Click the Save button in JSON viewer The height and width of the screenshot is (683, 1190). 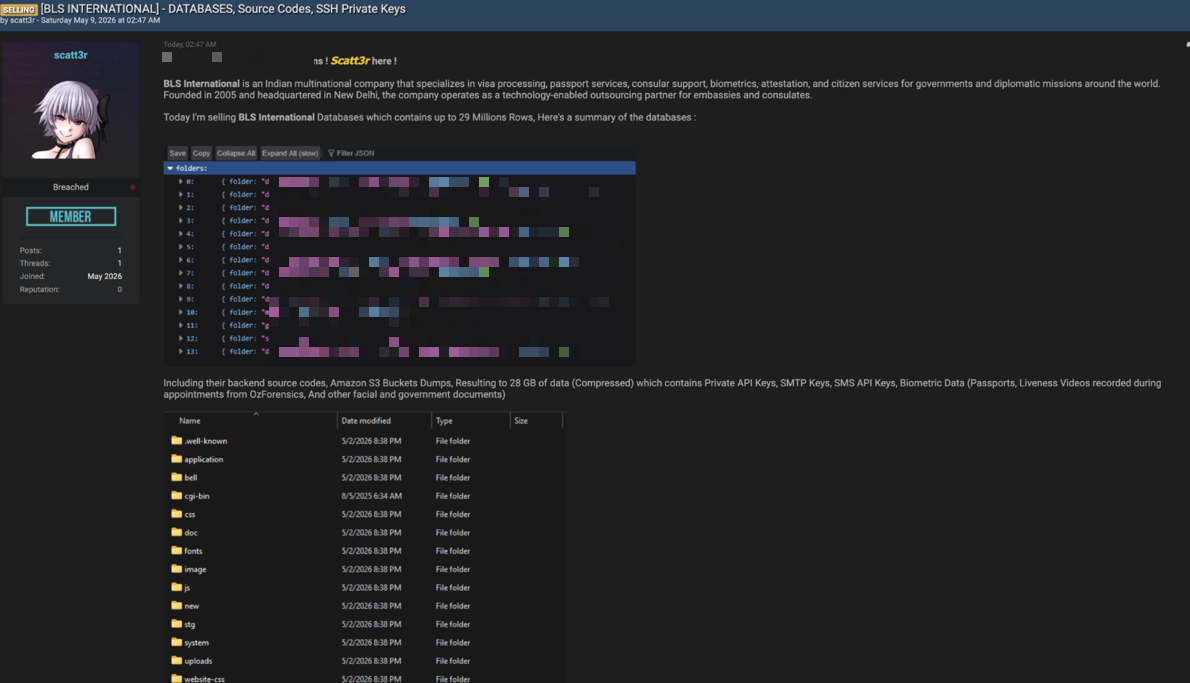pyautogui.click(x=178, y=153)
